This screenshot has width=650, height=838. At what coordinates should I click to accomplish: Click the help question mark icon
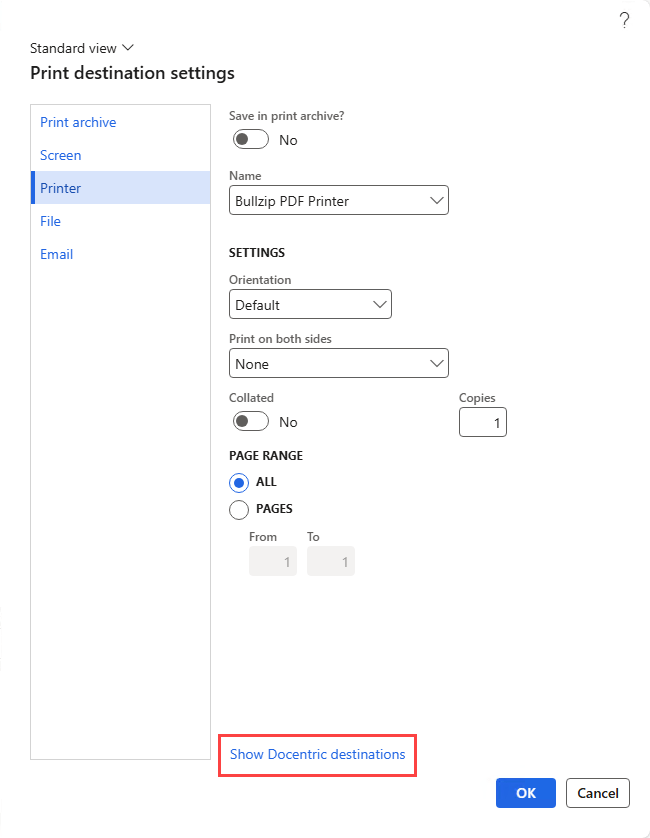point(624,20)
